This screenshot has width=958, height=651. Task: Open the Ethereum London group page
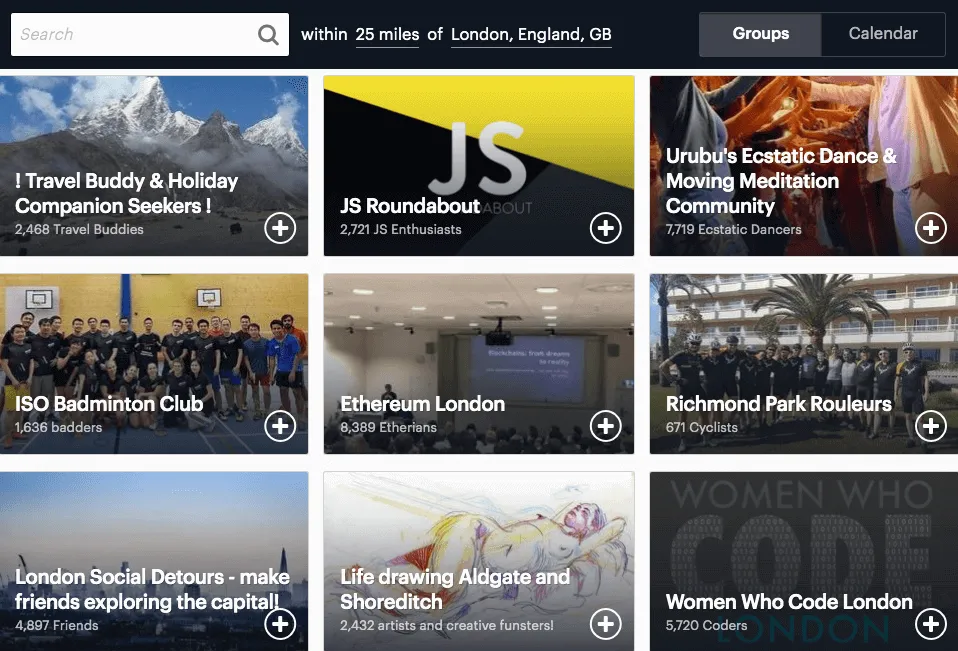(x=422, y=404)
